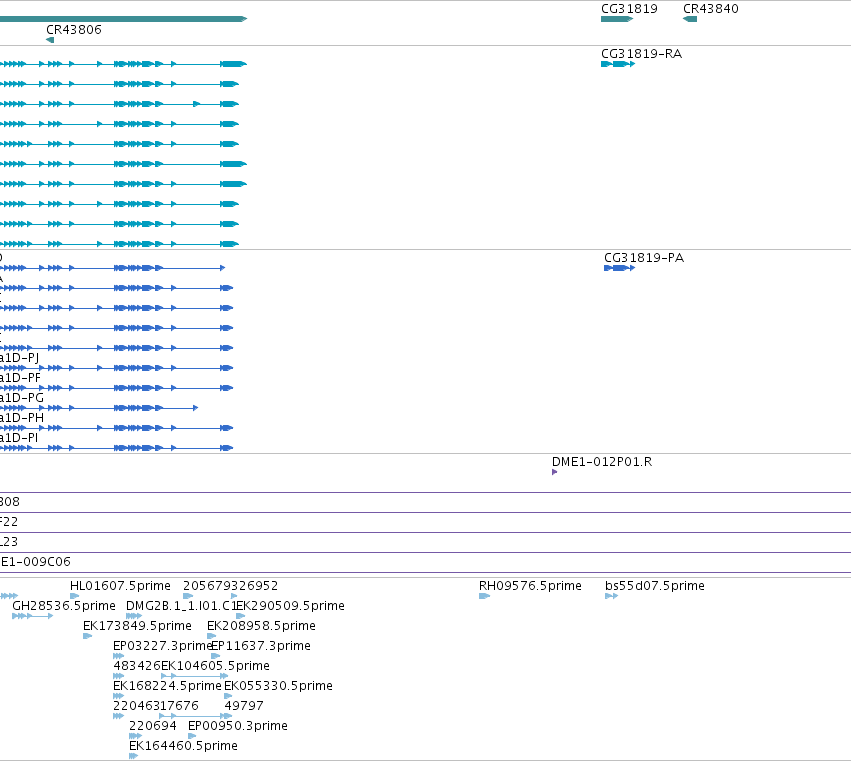The height and width of the screenshot is (761, 851).
Task: Select the a1D-PI protein label
Action: [19, 438]
